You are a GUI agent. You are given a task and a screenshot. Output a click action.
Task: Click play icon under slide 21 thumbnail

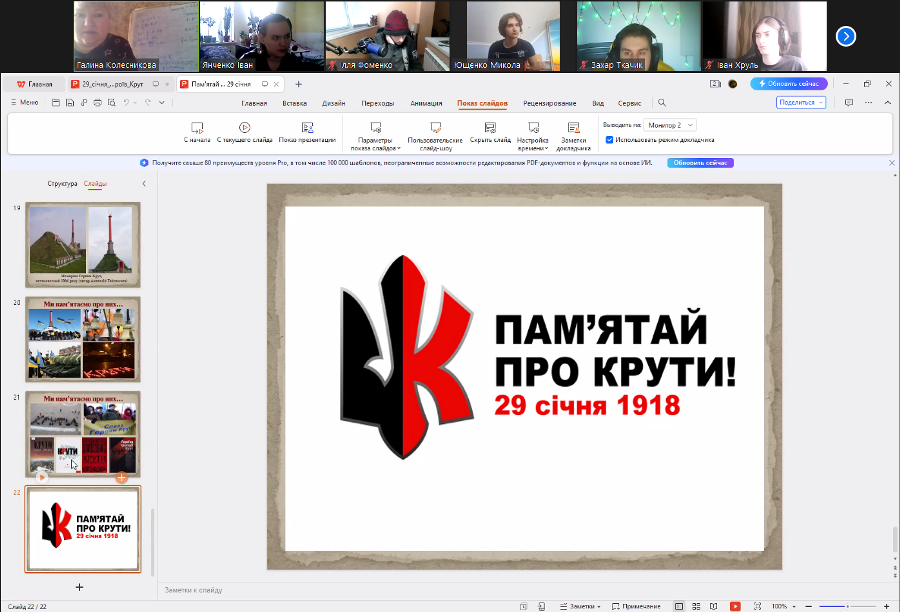42,477
